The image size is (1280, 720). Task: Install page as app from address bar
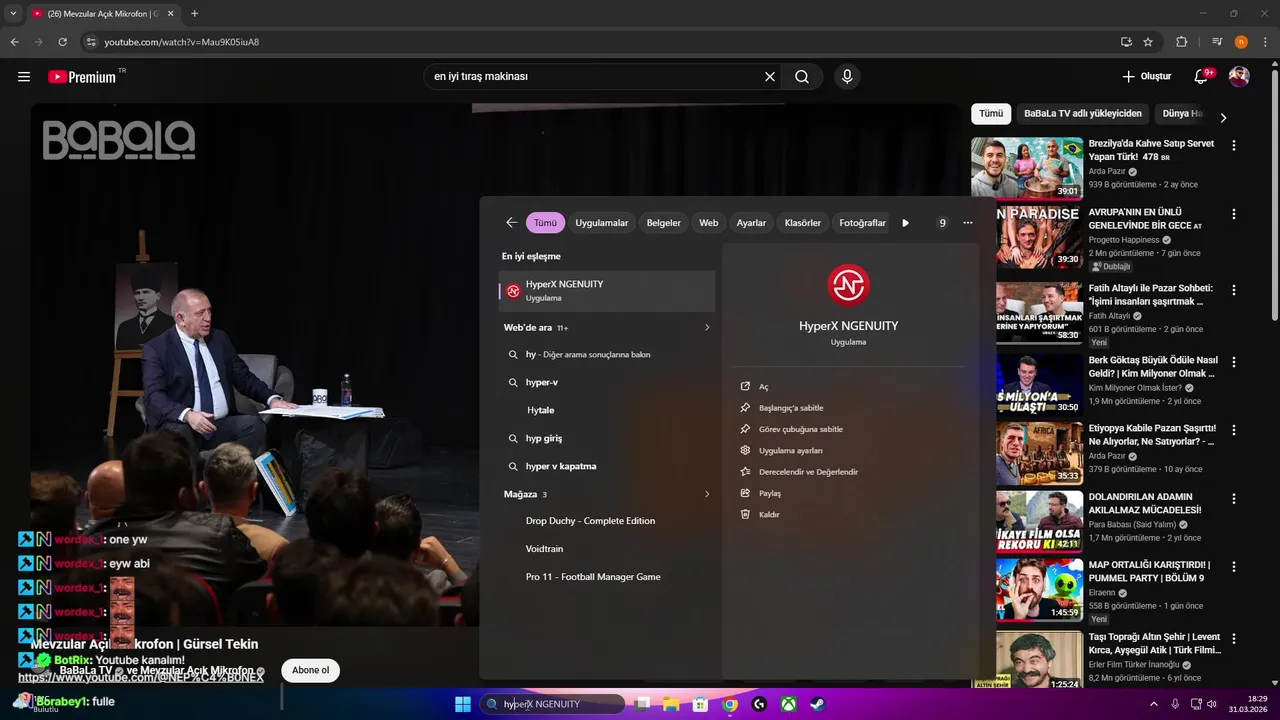tap(1127, 42)
